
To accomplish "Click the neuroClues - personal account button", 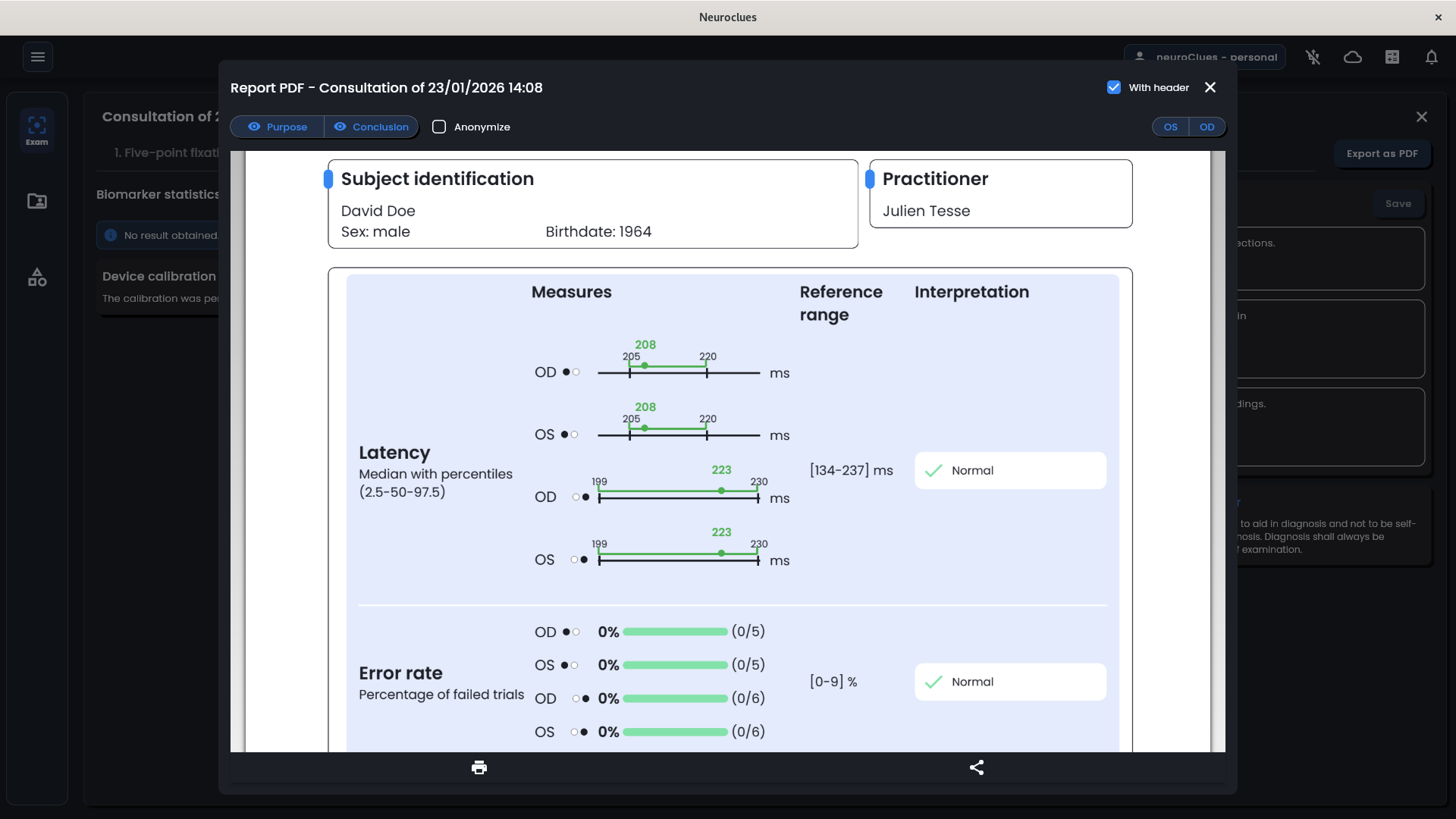I will tap(1205, 57).
